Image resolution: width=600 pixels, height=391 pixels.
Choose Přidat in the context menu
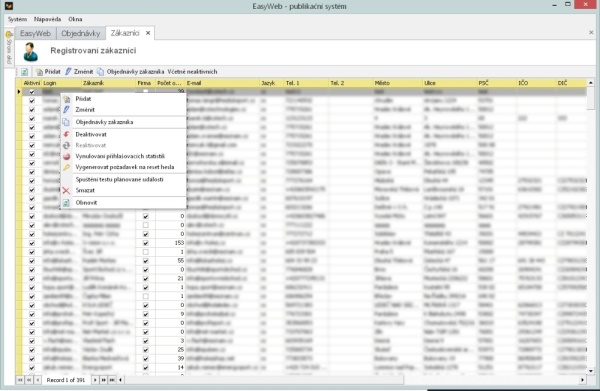pos(123,99)
